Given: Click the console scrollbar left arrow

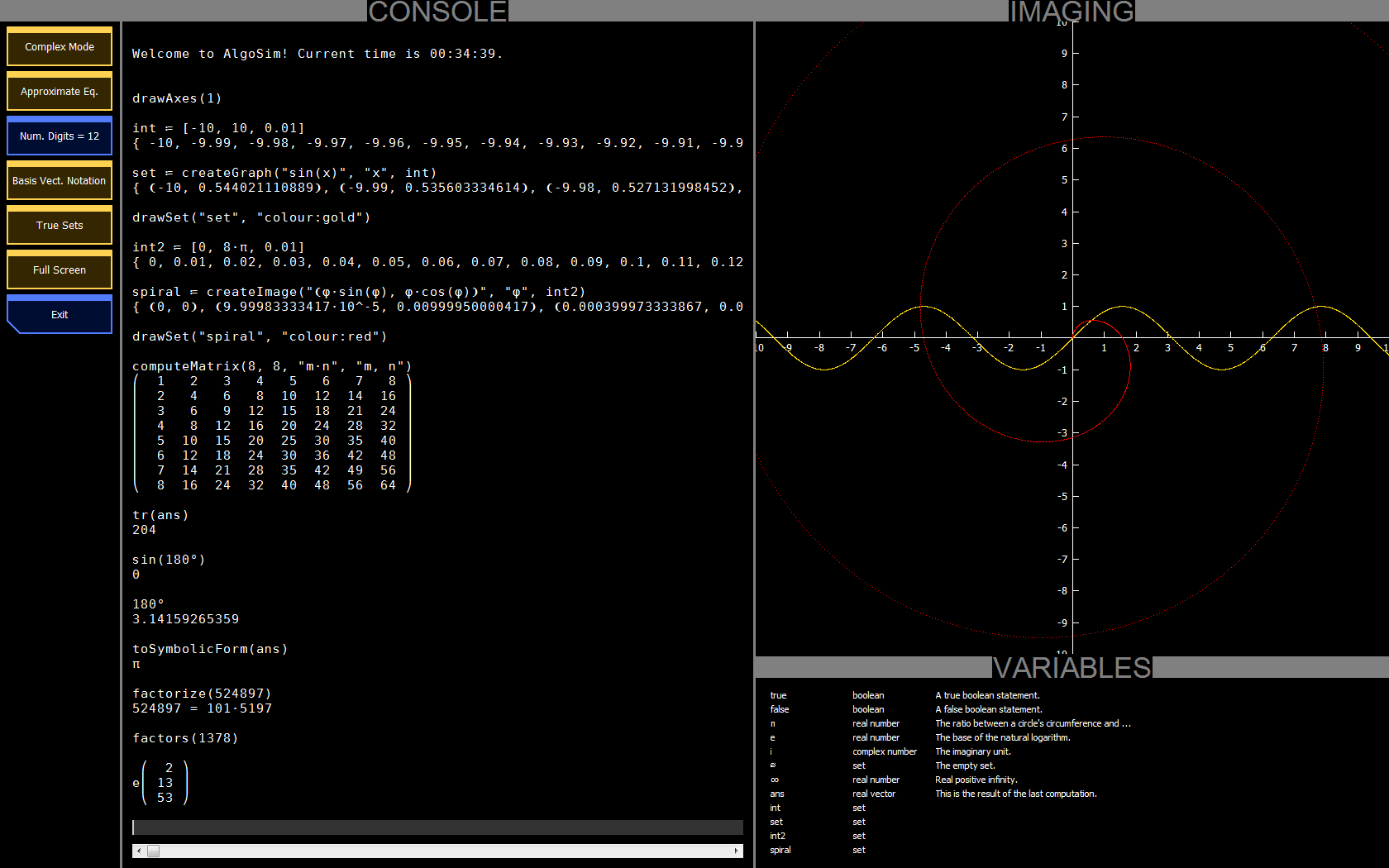Looking at the screenshot, I should (x=138, y=851).
